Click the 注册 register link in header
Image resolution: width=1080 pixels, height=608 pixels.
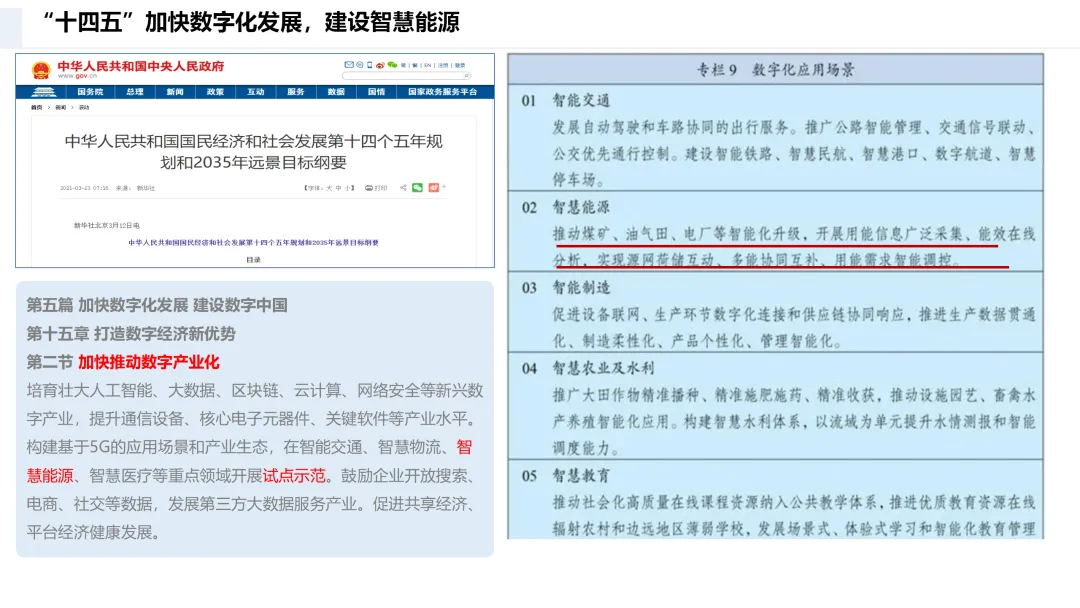point(443,65)
